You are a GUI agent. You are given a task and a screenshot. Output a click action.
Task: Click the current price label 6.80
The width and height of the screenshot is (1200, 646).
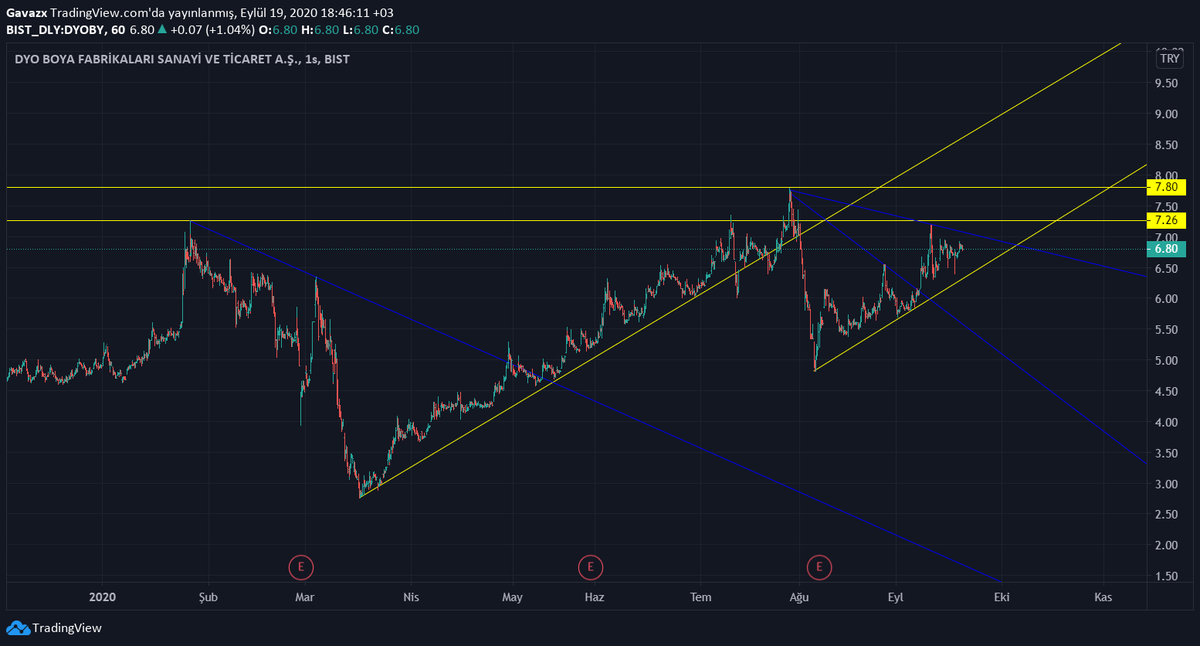click(x=1166, y=249)
